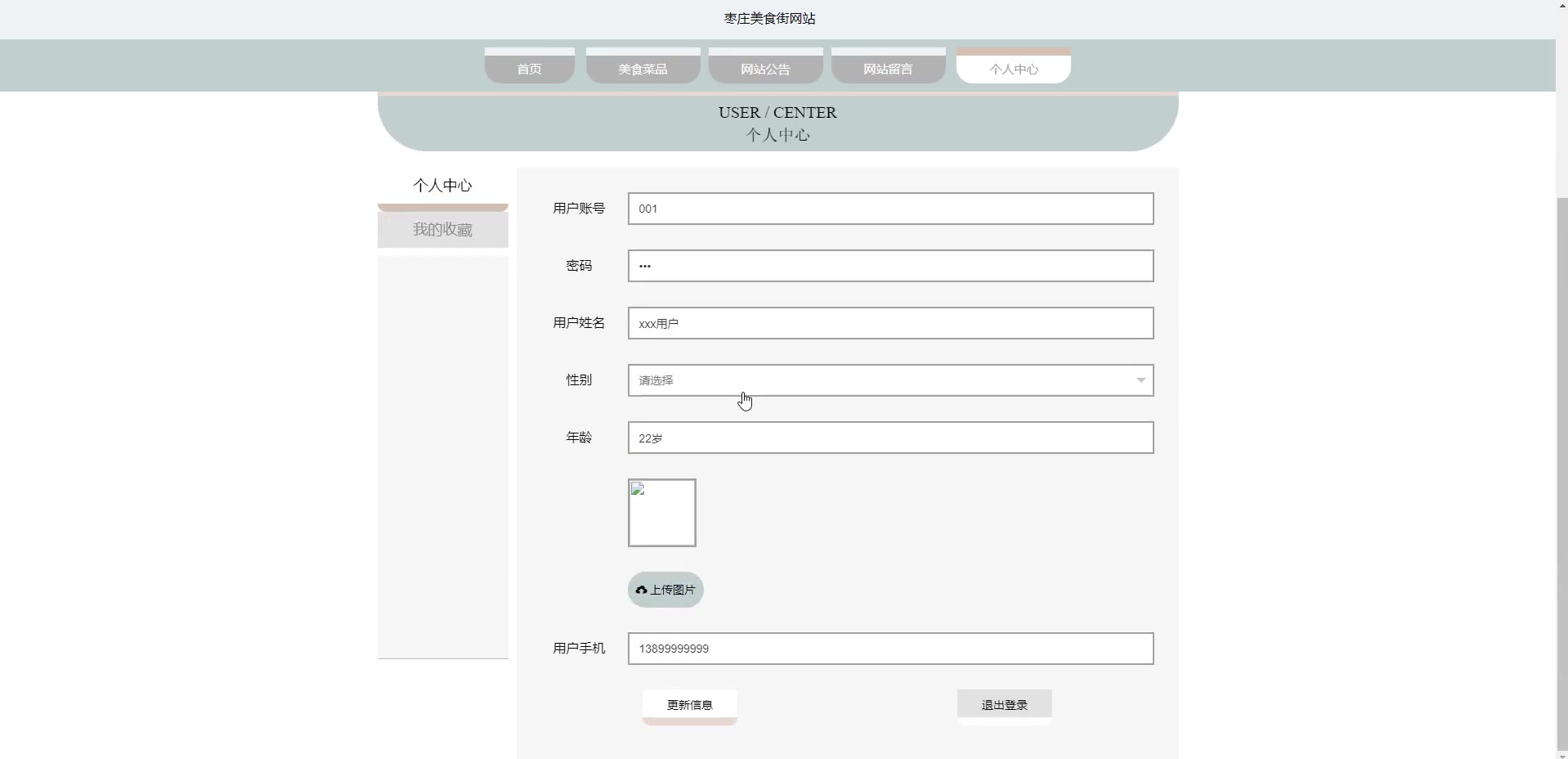The image size is (1568, 759).
Task: Click the 上传图片 upload button
Action: 665,590
